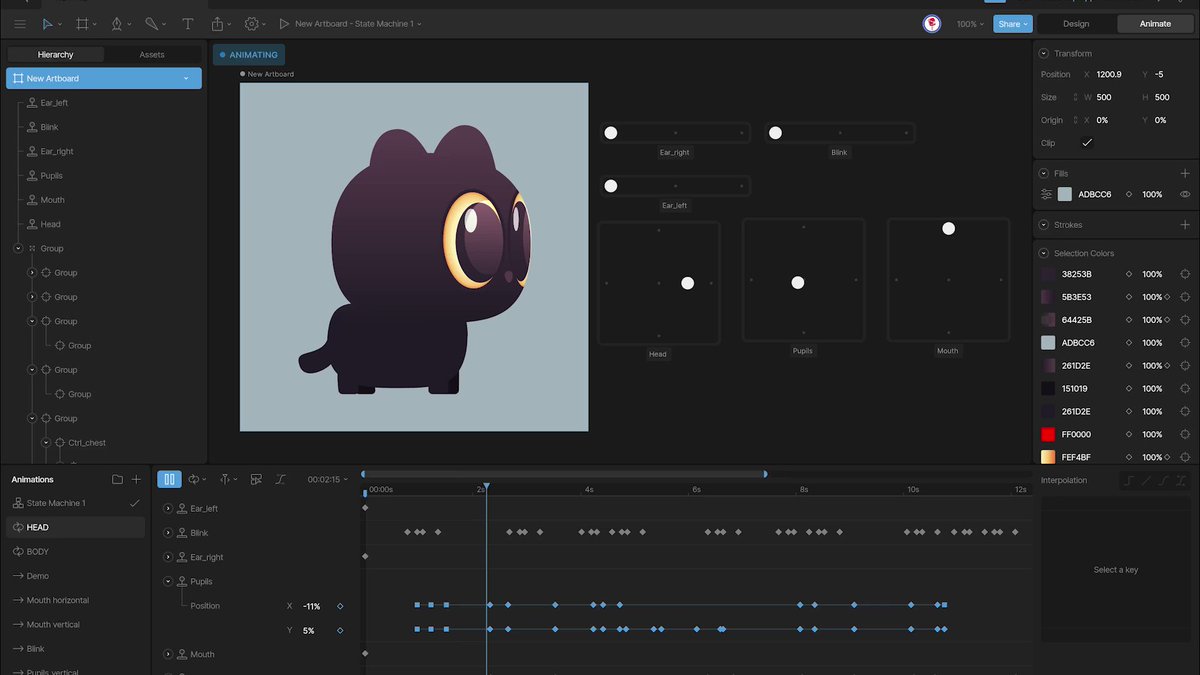Open the zoom 100% dropdown
This screenshot has height=675, width=1200.
[969, 24]
